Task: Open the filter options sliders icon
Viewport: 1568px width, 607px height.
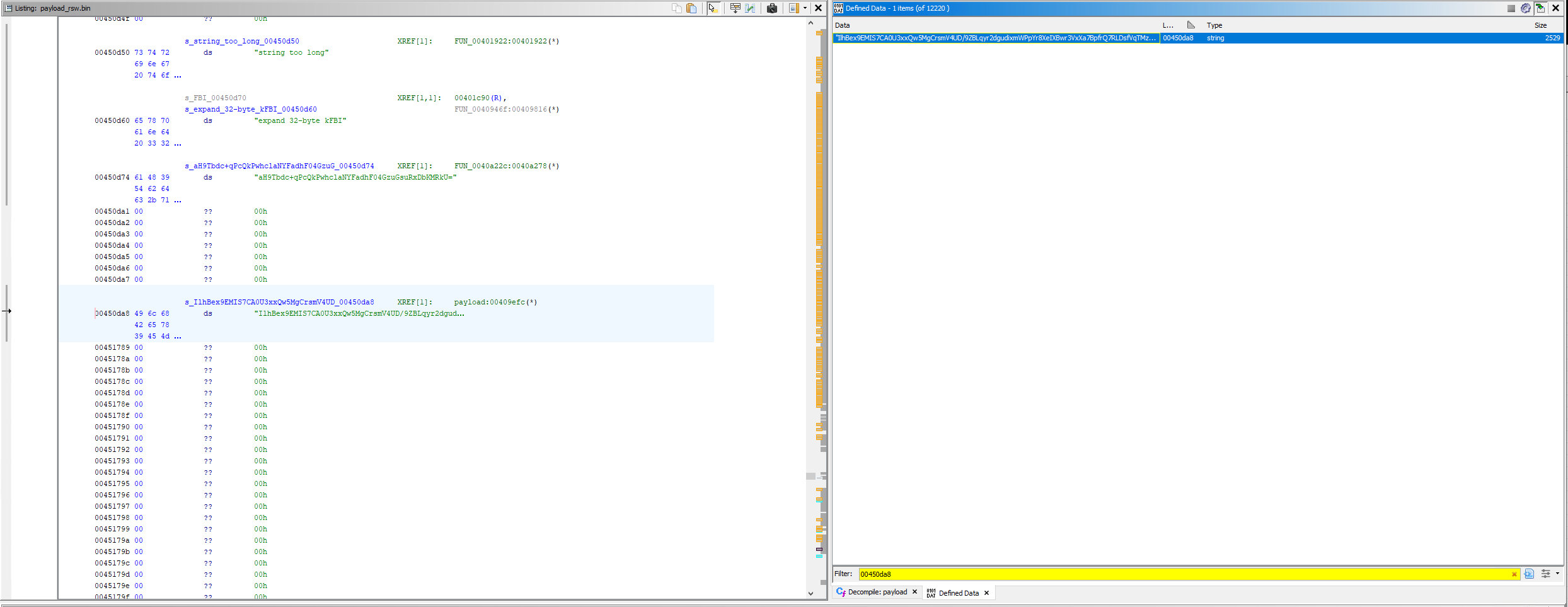Action: (x=1545, y=574)
